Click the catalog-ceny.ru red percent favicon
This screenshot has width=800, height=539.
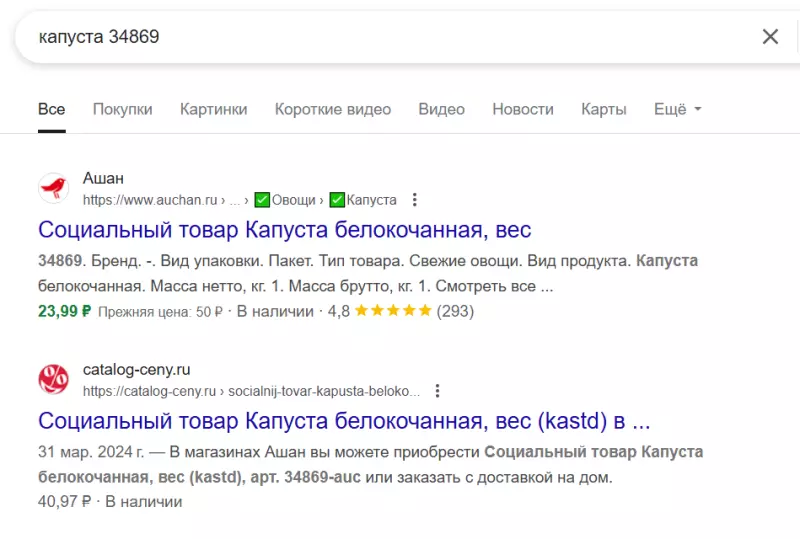53,379
